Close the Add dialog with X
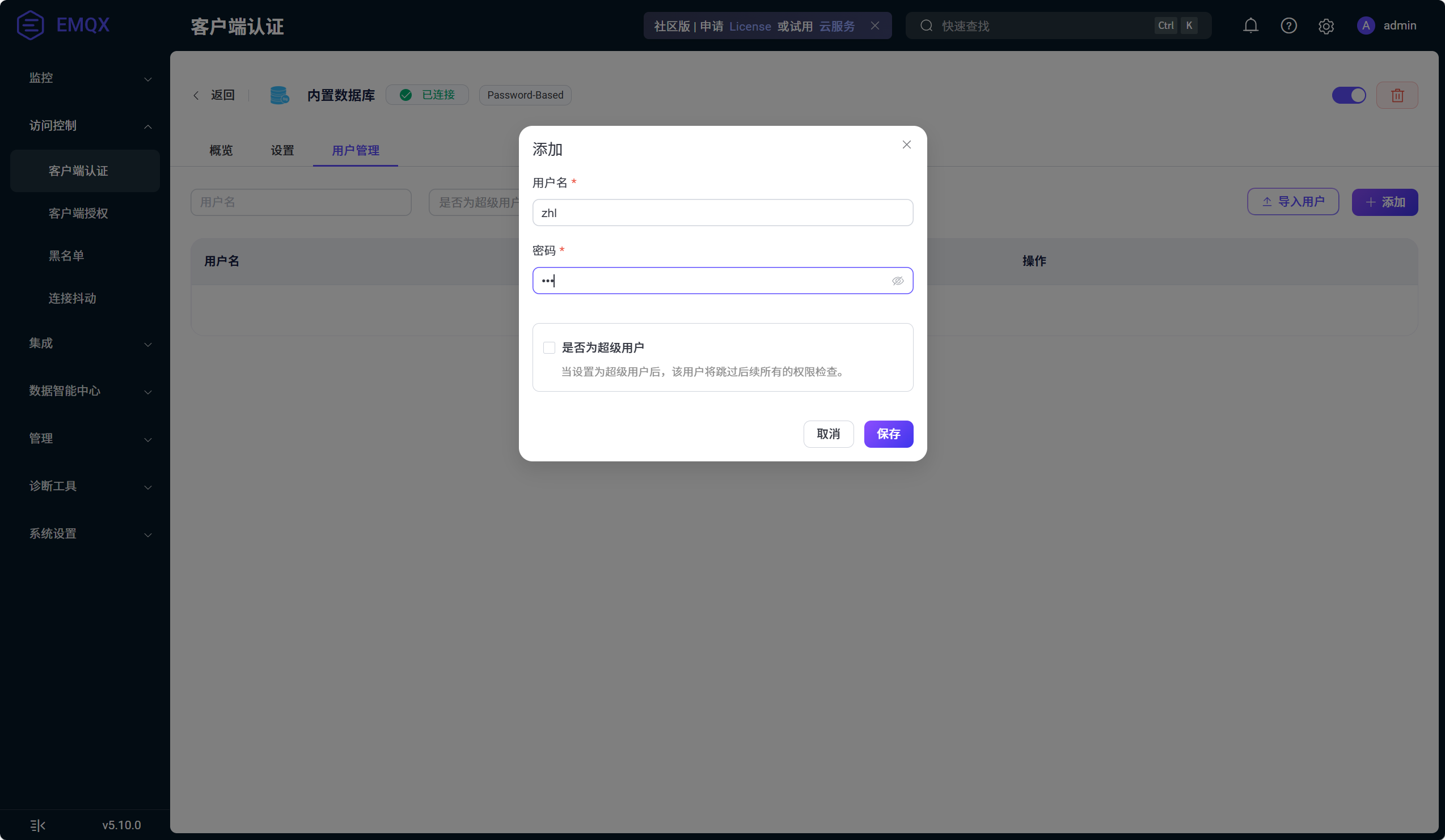 pyautogui.click(x=906, y=145)
